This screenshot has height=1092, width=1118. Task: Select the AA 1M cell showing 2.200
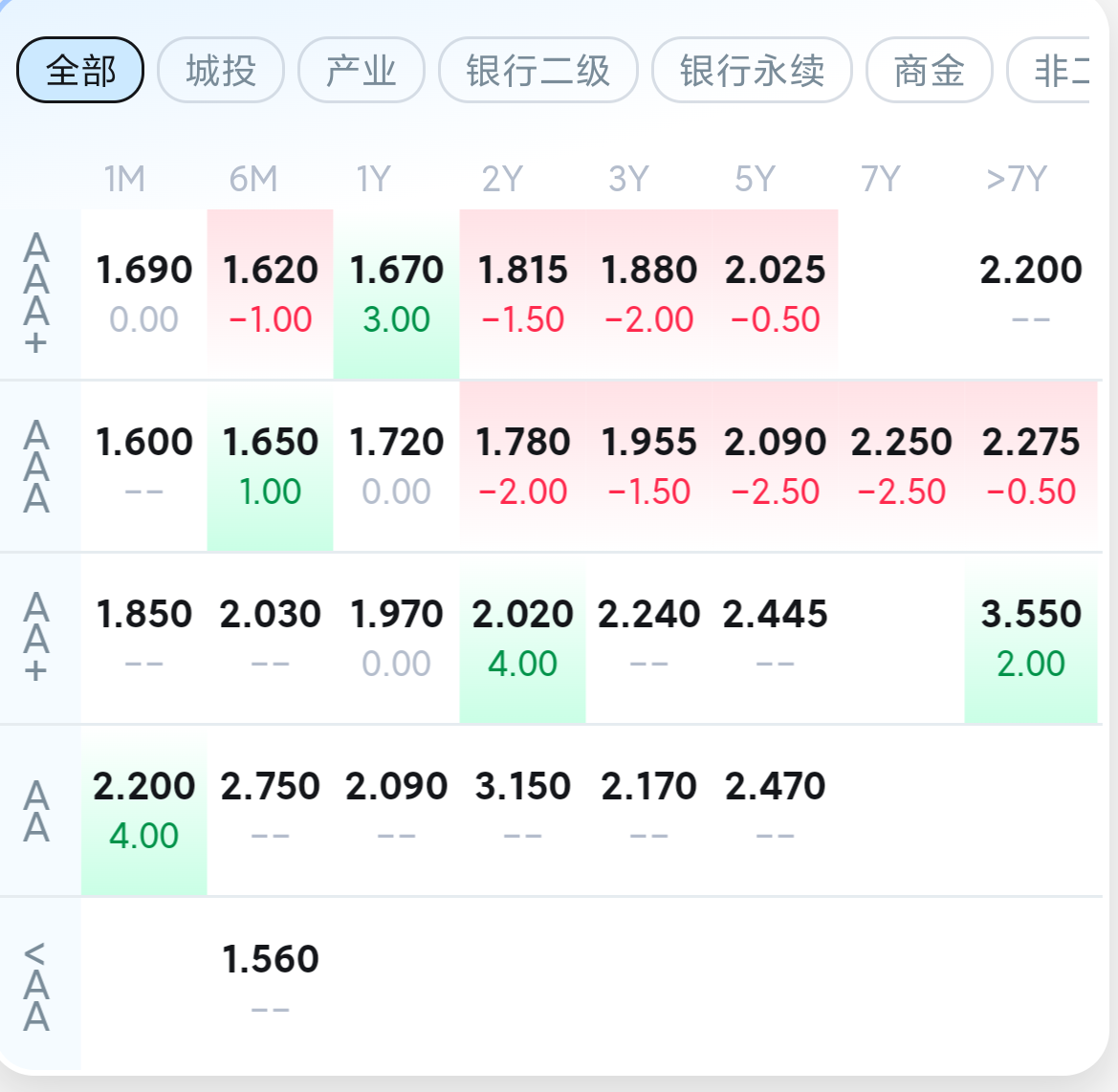click(144, 811)
